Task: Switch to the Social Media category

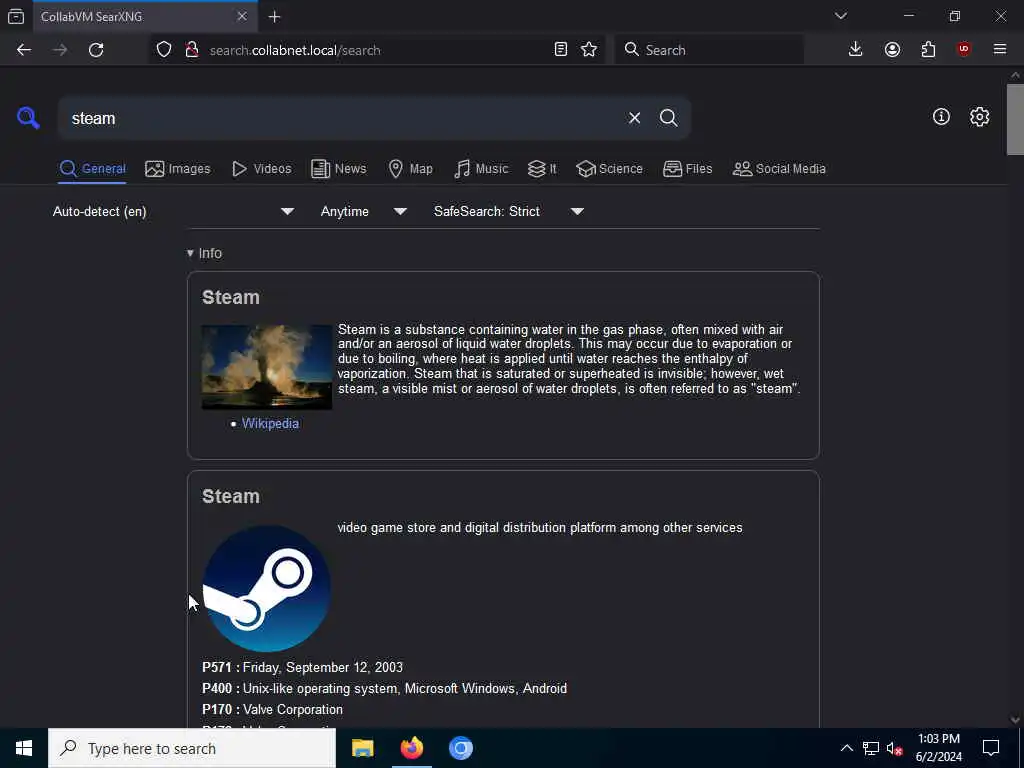Action: coord(779,169)
